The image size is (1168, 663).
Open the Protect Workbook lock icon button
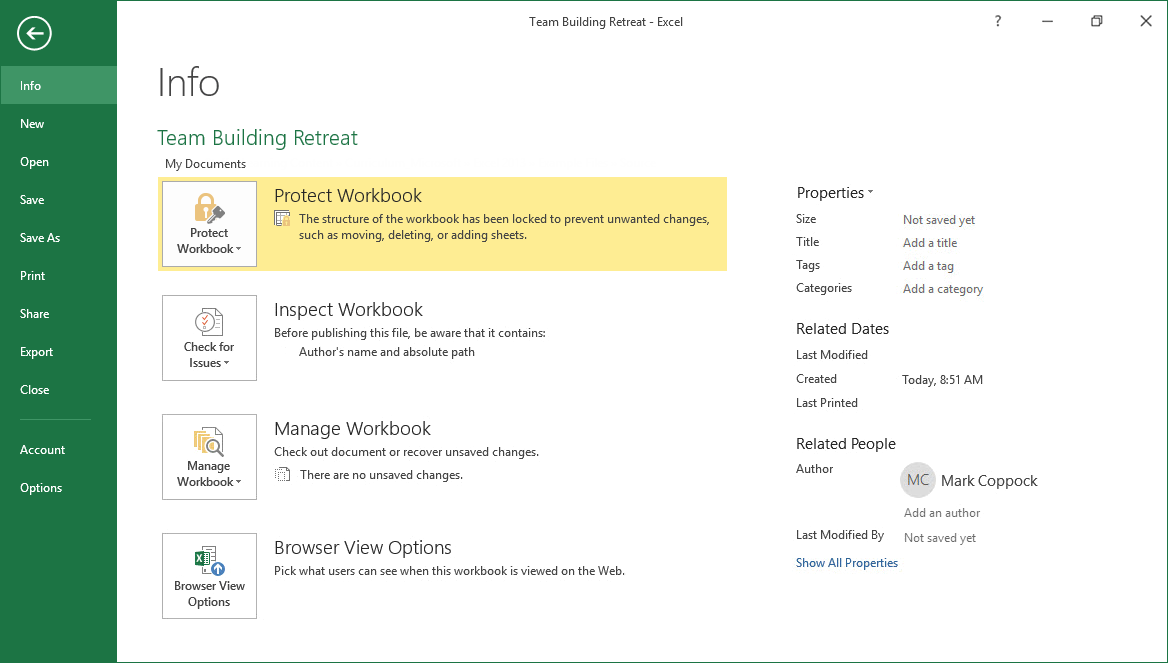pos(209,224)
